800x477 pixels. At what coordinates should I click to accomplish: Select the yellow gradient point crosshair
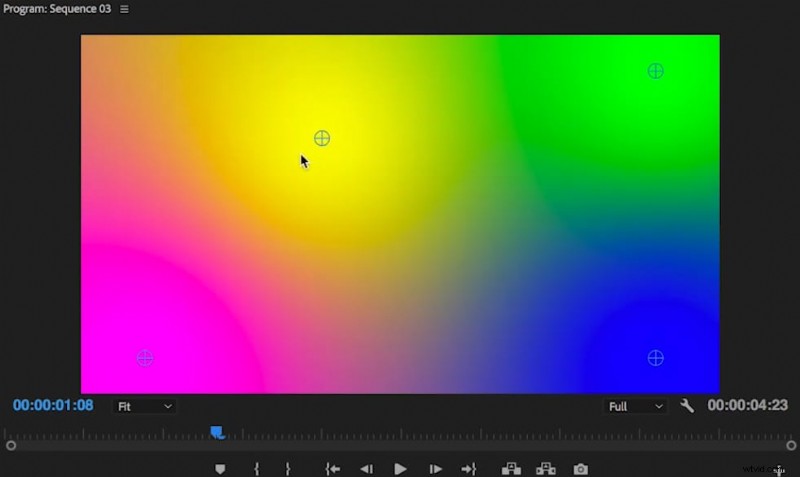coord(322,138)
